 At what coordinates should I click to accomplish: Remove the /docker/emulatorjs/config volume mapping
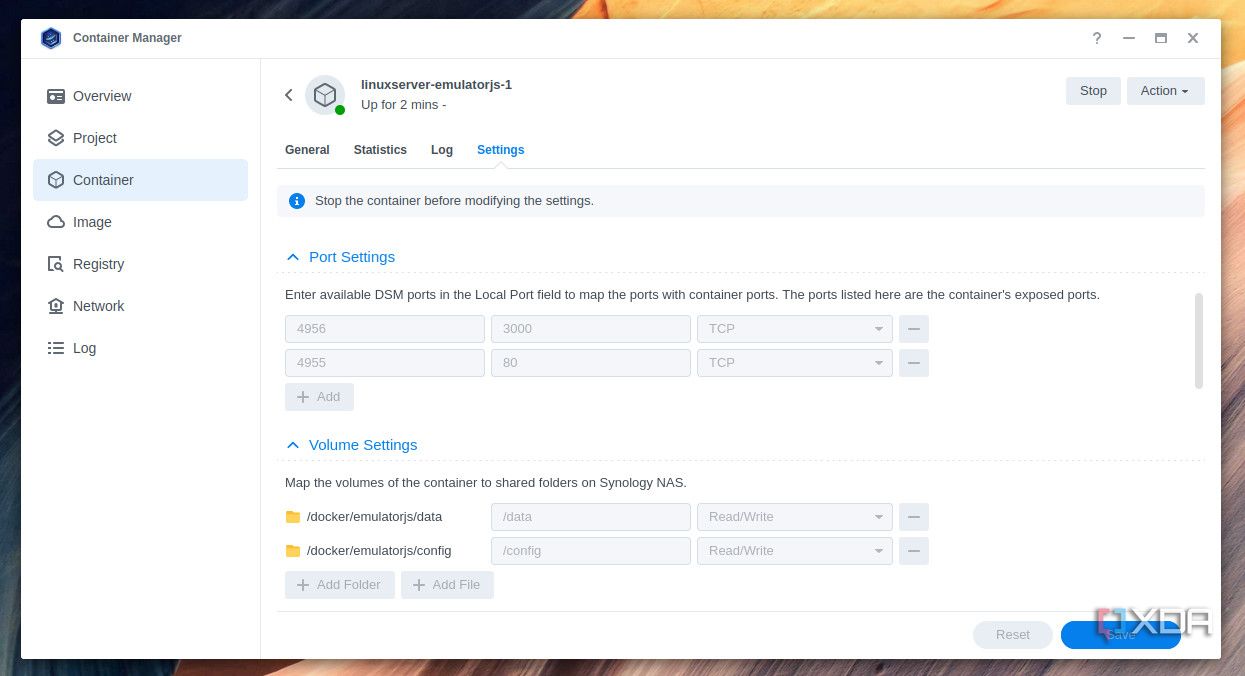(914, 551)
